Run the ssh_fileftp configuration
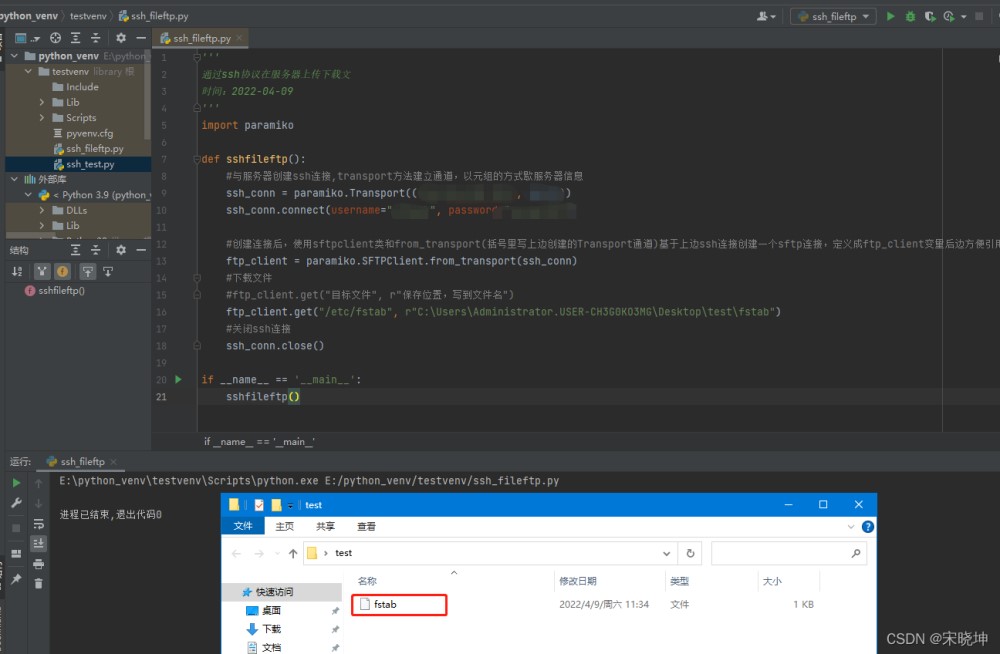Viewport: 1000px width, 654px height. (x=890, y=16)
